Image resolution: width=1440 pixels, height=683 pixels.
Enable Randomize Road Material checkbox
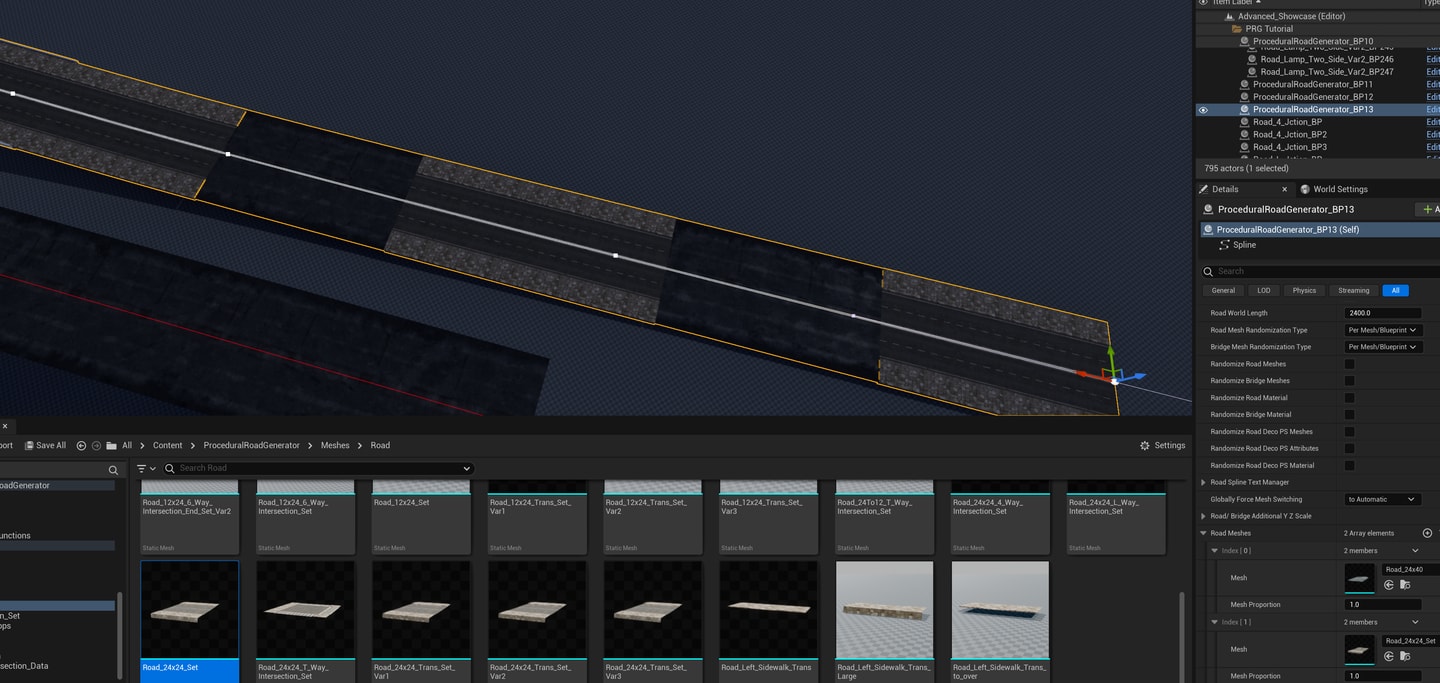coord(1349,398)
